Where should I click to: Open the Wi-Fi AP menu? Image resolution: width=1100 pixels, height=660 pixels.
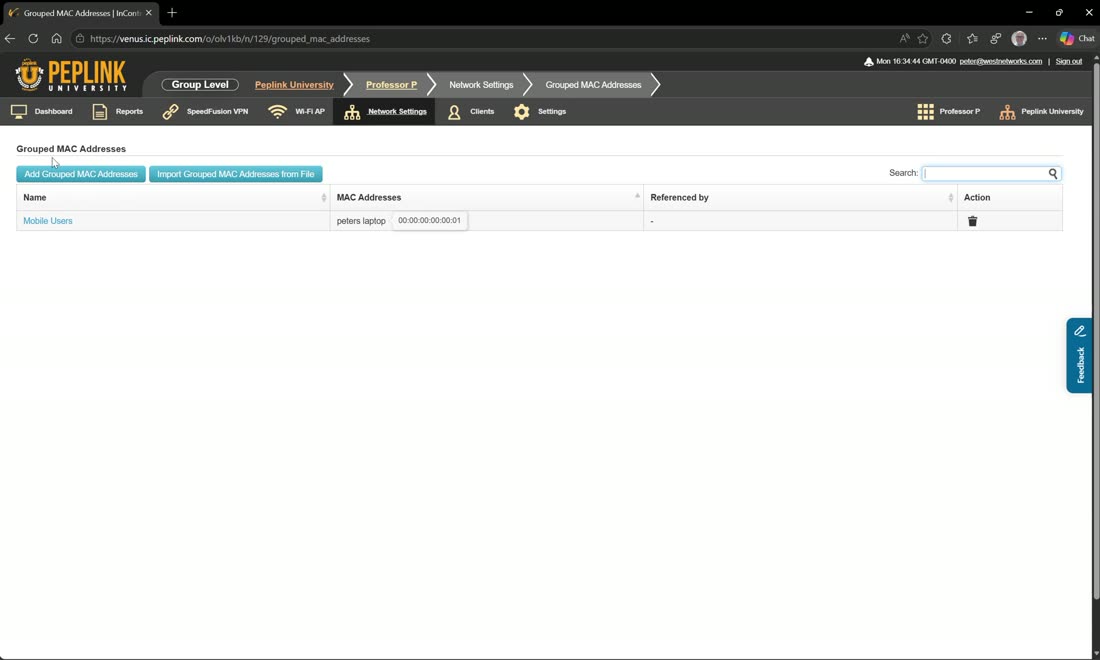(x=310, y=112)
